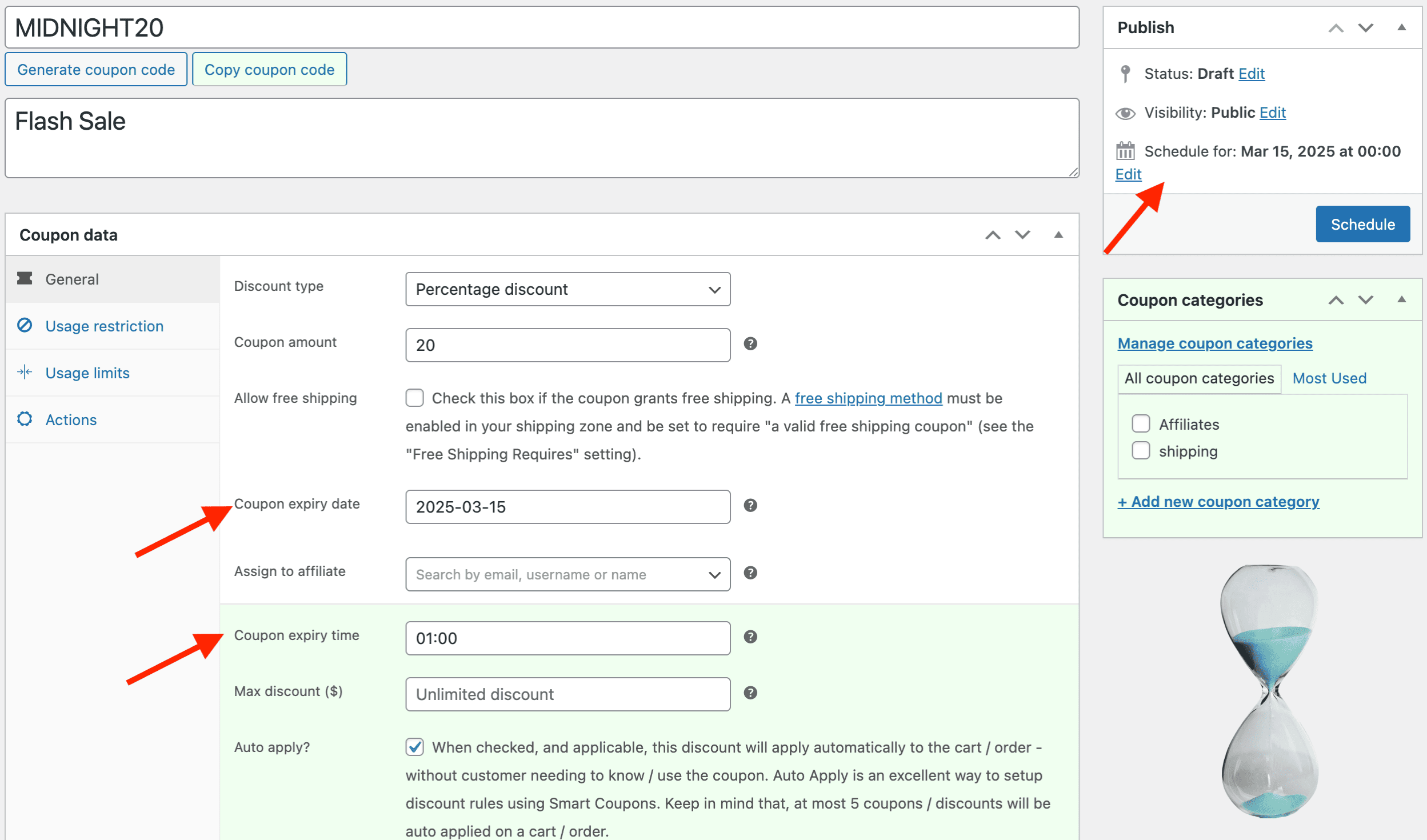Toggle the Allow free shipping checkbox
This screenshot has height=840, width=1427.
pos(413,397)
